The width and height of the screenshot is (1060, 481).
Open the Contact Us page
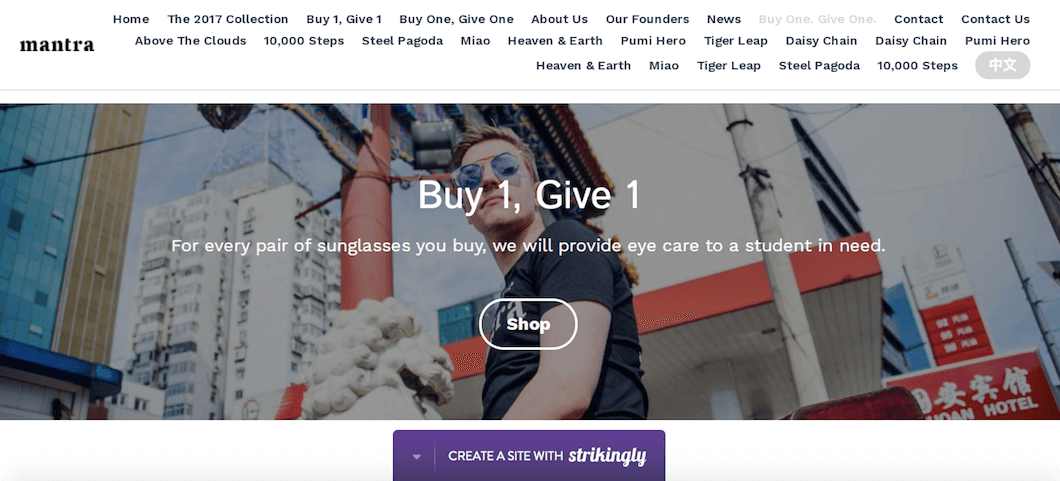pos(995,19)
